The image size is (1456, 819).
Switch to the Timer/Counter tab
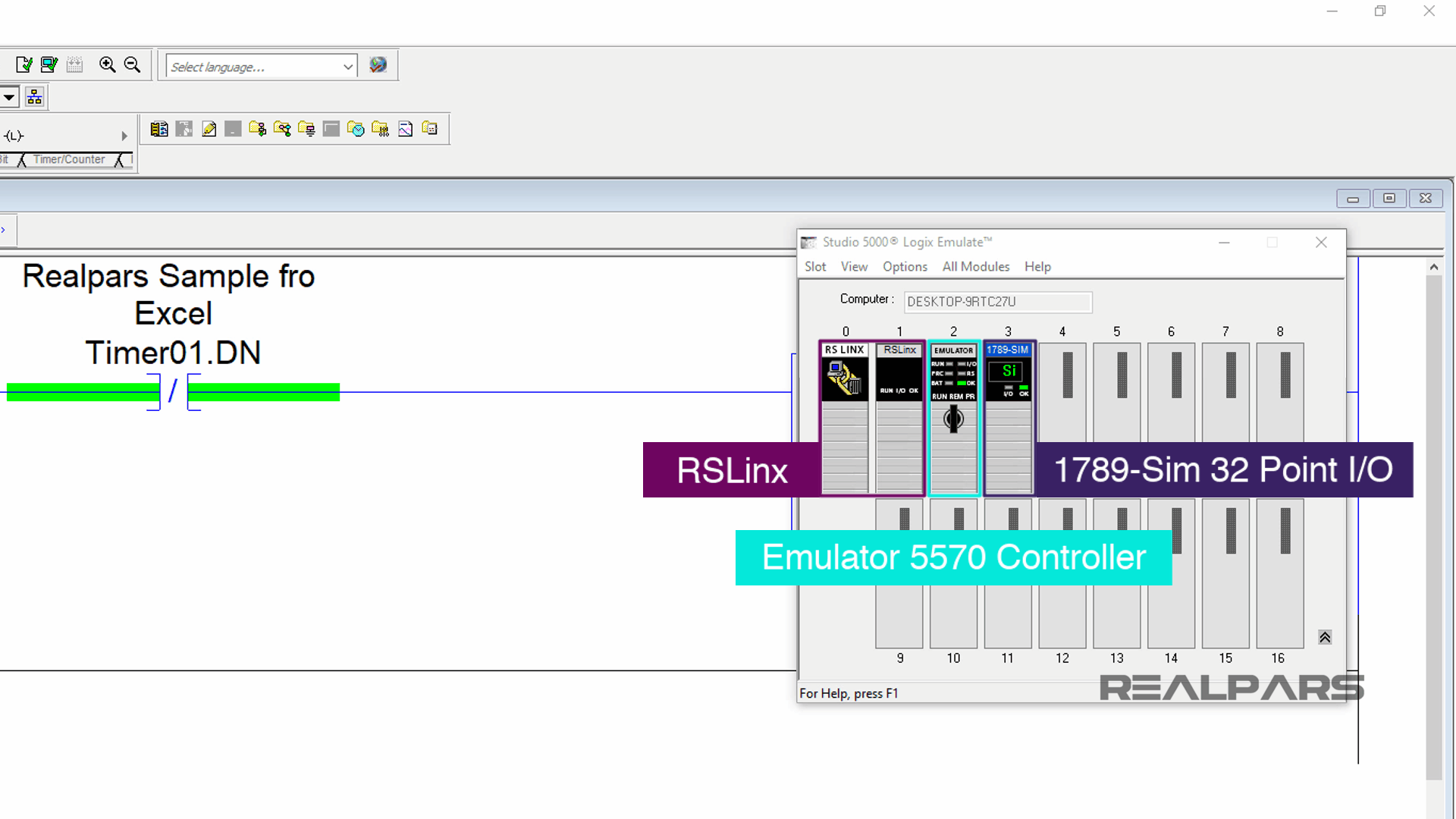tap(71, 159)
